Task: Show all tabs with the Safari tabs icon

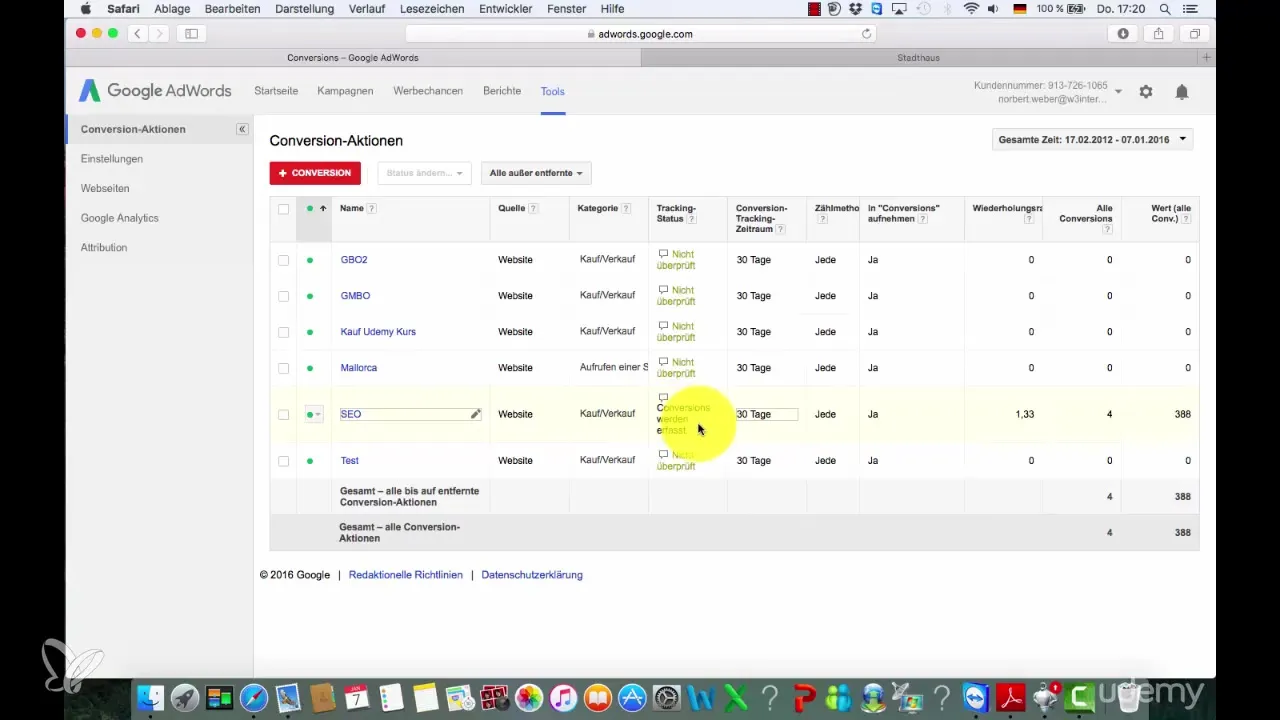Action: point(1195,33)
